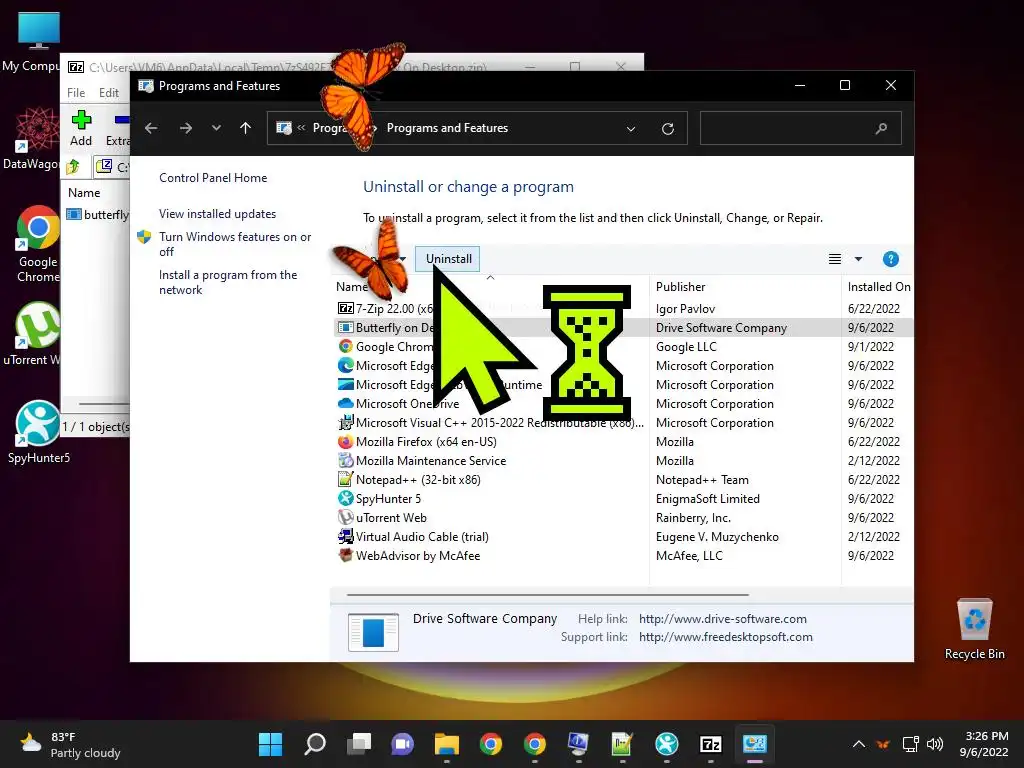Screen dimensions: 1024x768
Task: Open Install a program from the network
Action: coord(228,282)
